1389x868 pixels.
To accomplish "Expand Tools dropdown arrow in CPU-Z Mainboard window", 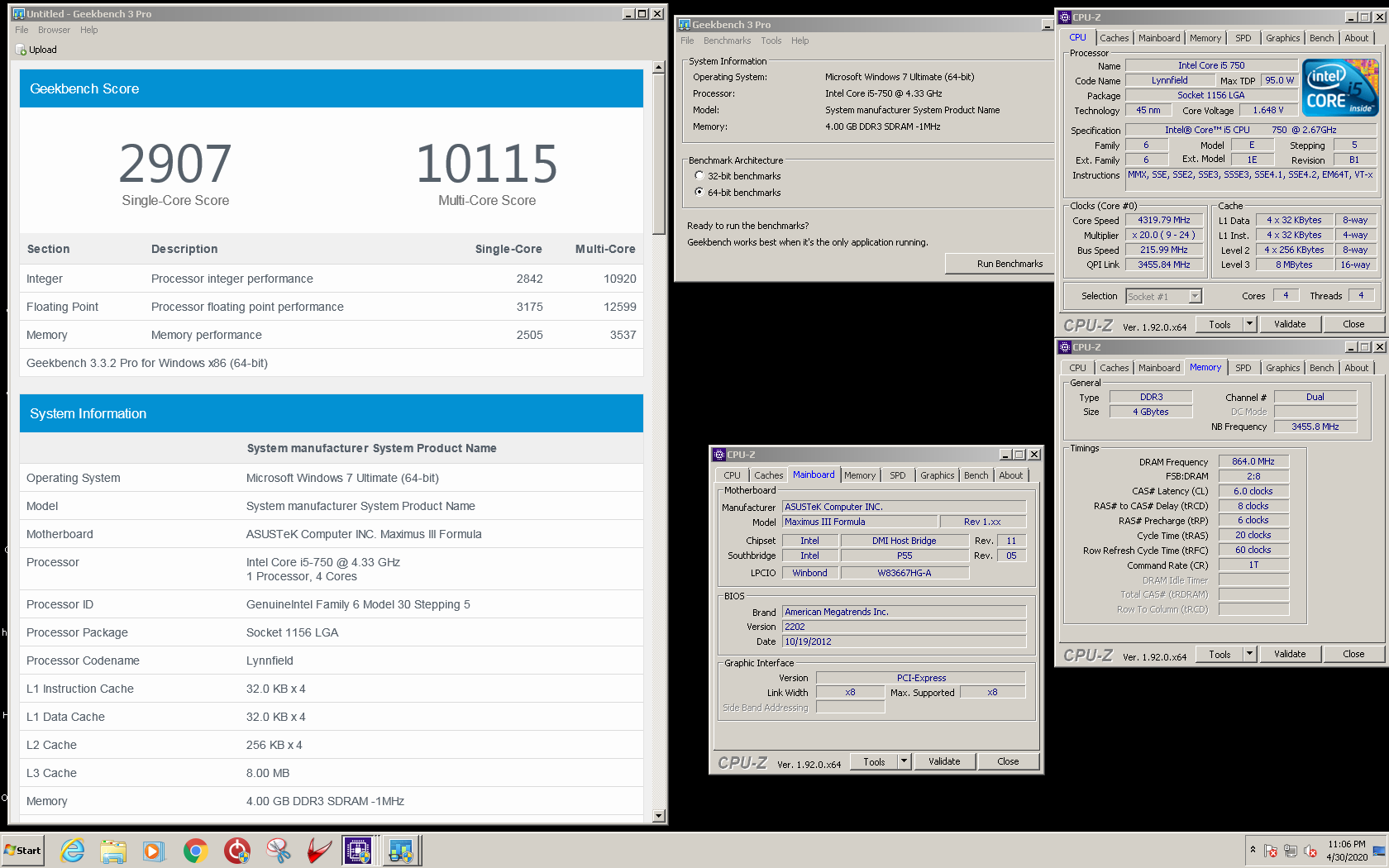I will [904, 761].
